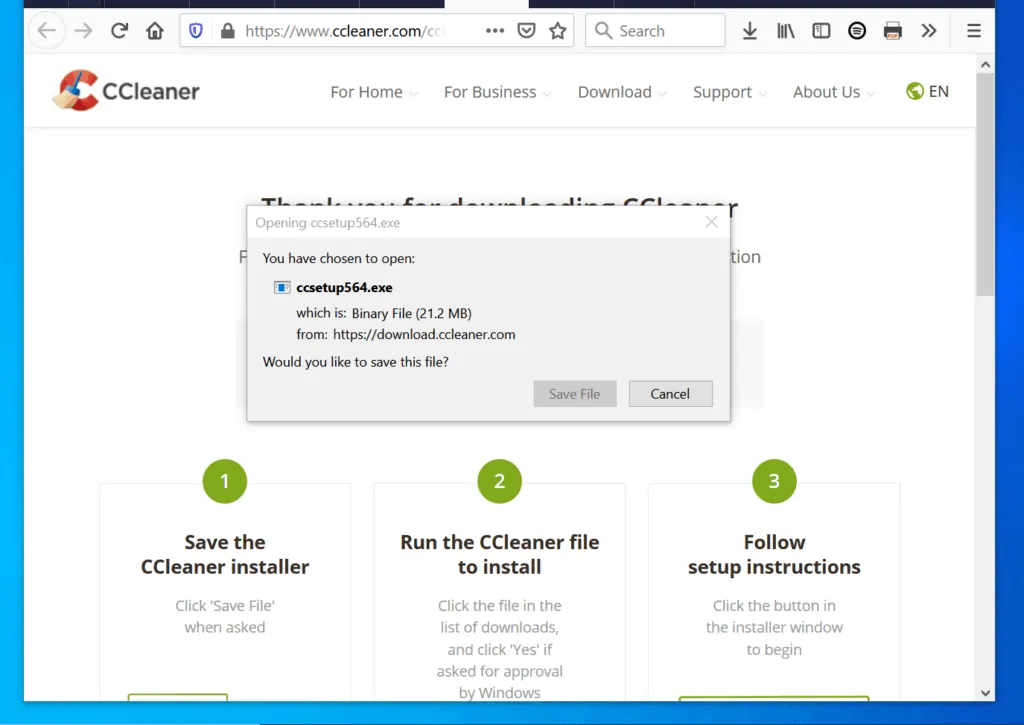Navigate back with the back arrow

(46, 30)
